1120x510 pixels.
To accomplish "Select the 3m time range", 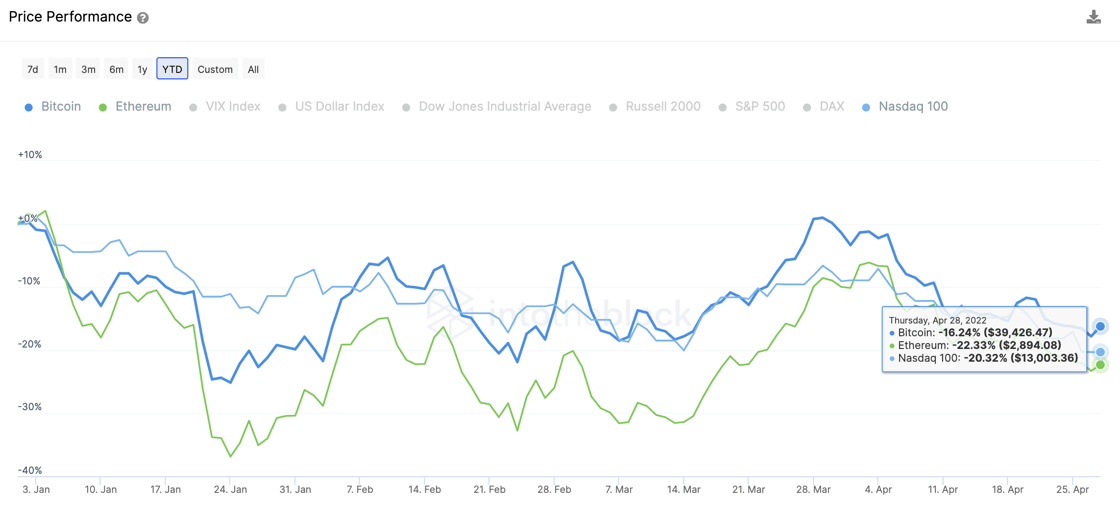I will point(88,69).
